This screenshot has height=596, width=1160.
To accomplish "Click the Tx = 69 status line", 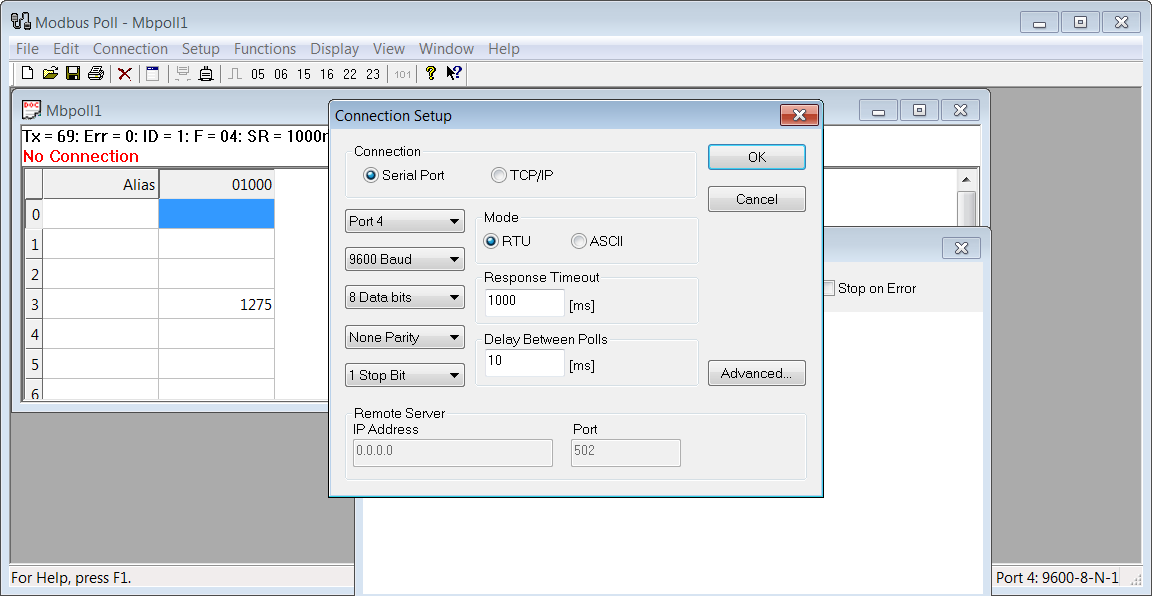I will [x=175, y=137].
